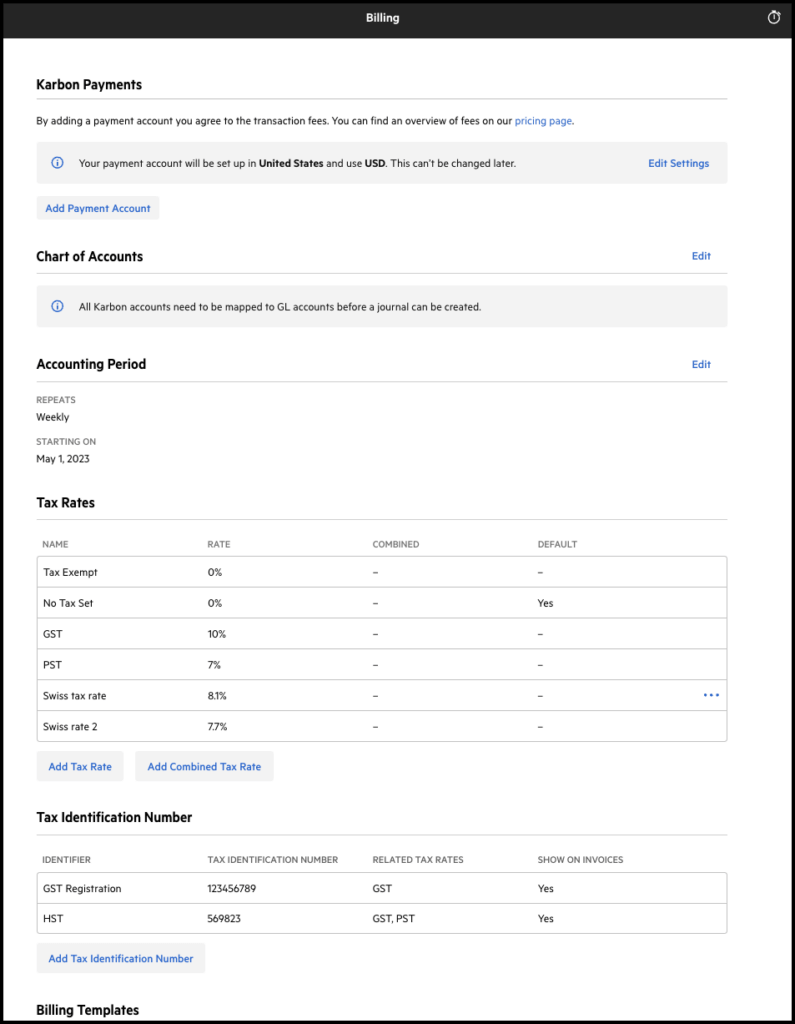Open the three-dot menu for Swiss tax rate

pyautogui.click(x=711, y=695)
